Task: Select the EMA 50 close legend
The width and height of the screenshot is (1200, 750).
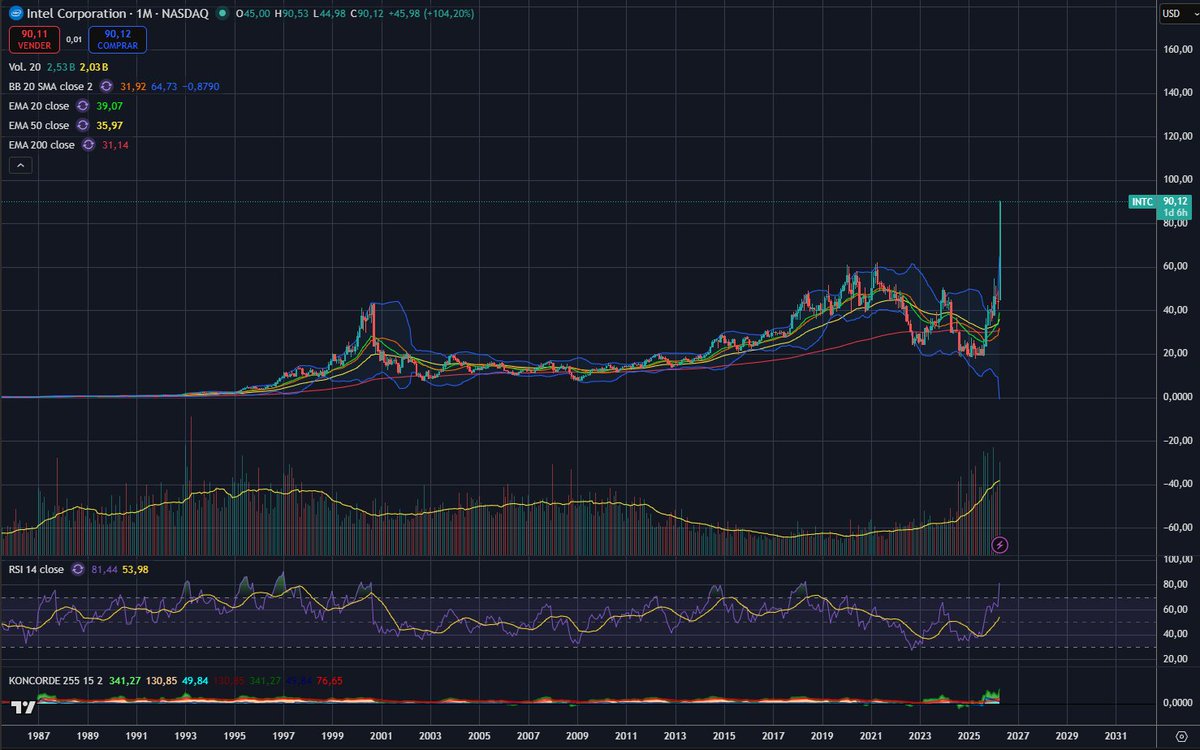Action: point(39,126)
